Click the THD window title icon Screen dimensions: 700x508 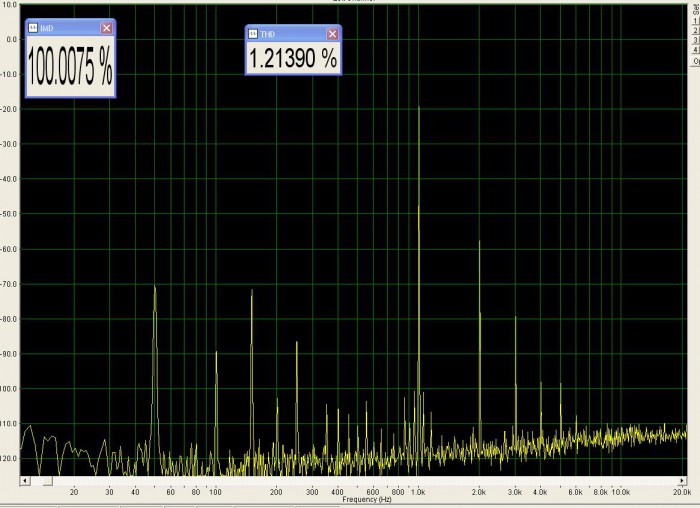(253, 34)
